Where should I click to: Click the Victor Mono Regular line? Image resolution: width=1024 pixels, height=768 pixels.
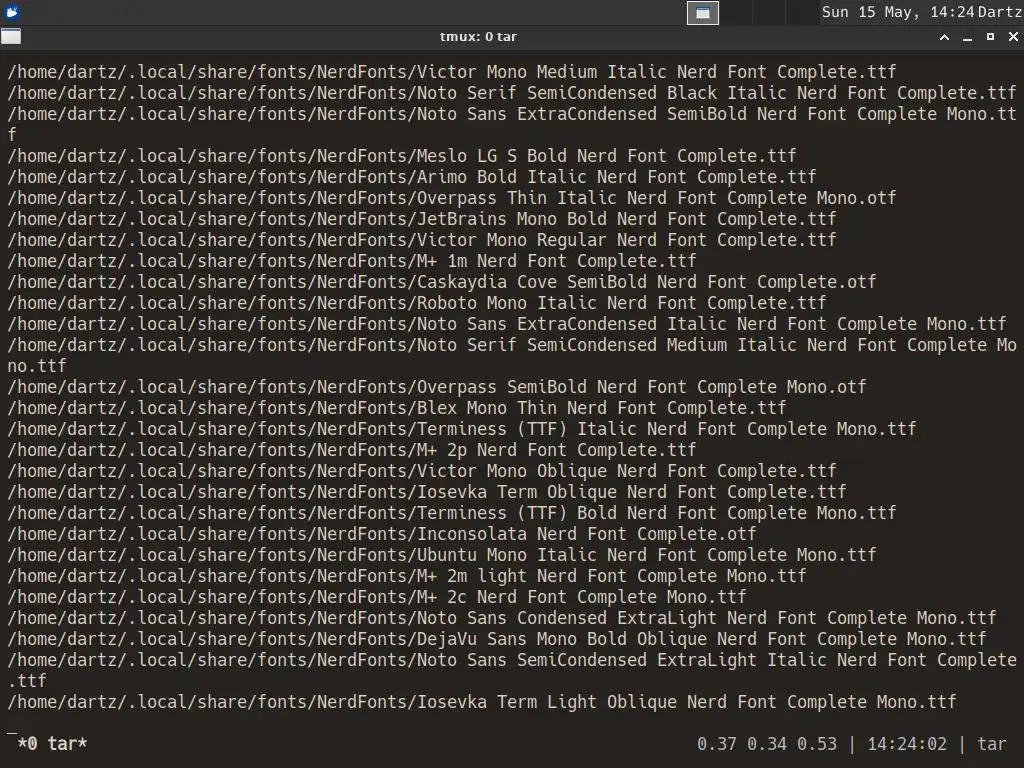[422, 240]
